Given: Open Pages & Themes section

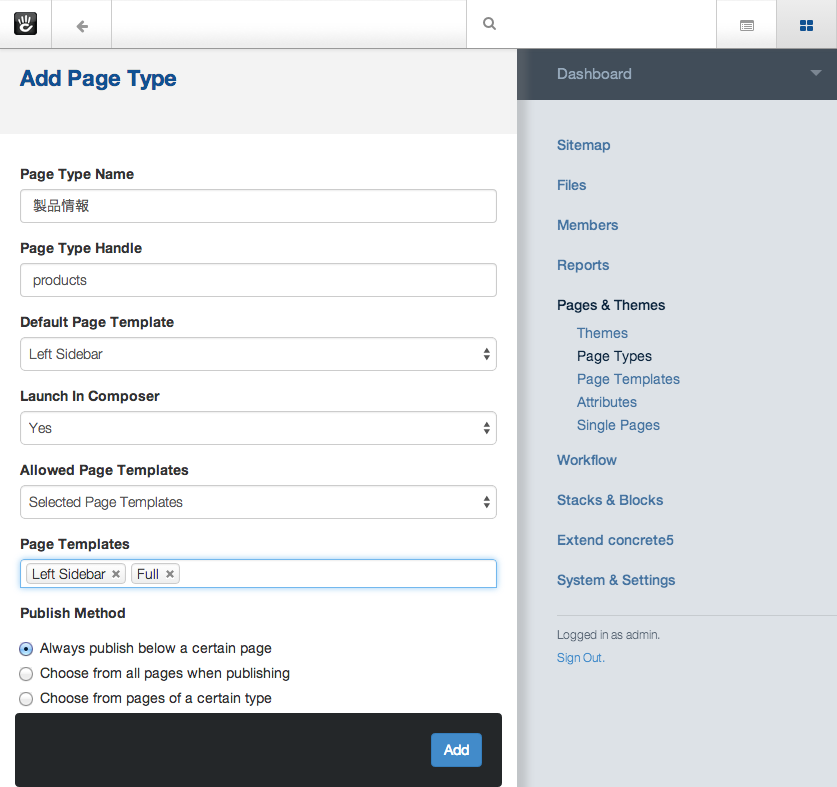Looking at the screenshot, I should 611,305.
